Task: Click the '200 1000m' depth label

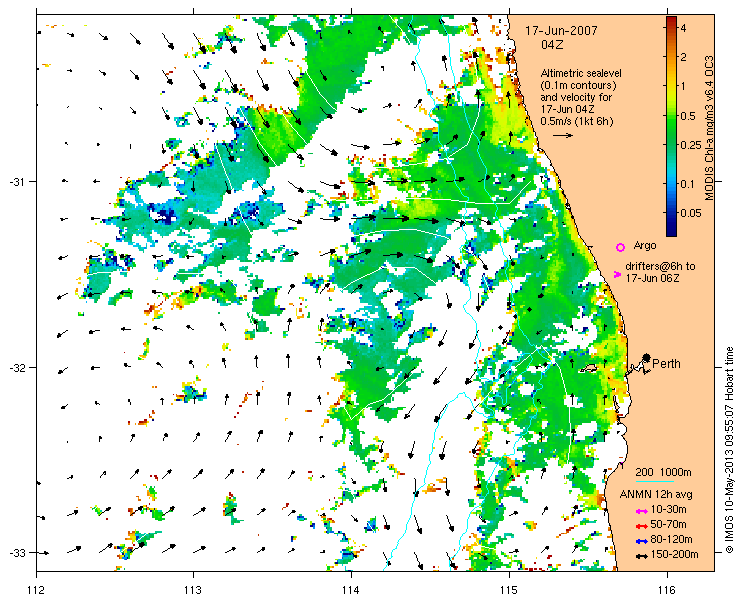Action: (664, 473)
